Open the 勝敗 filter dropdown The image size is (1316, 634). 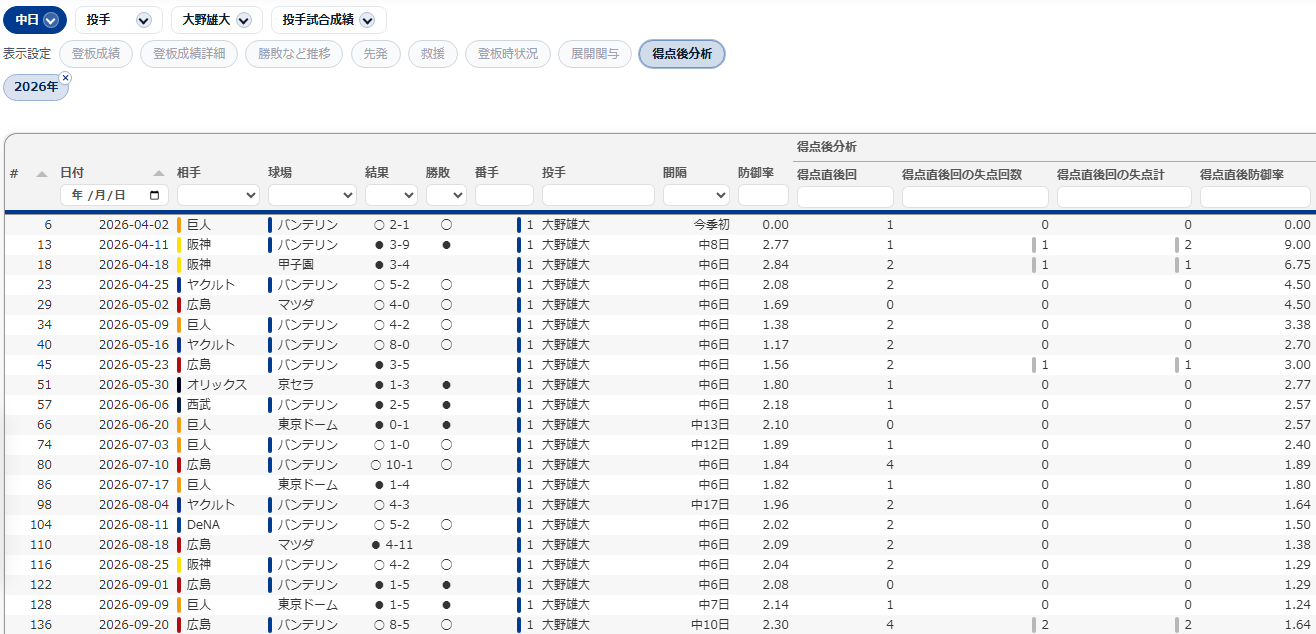pos(446,195)
